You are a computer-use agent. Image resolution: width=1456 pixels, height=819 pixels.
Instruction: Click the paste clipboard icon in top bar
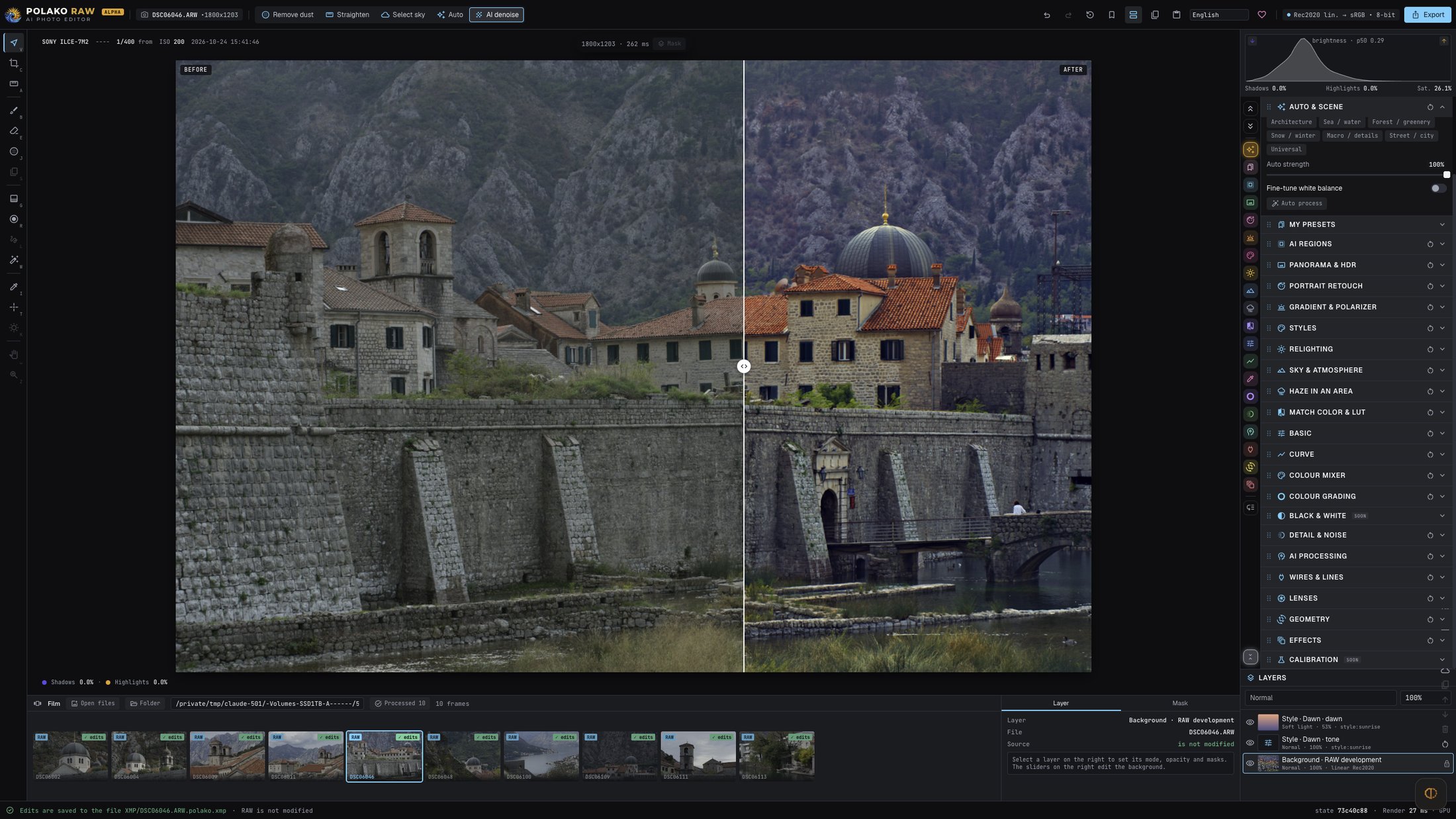pyautogui.click(x=1177, y=15)
